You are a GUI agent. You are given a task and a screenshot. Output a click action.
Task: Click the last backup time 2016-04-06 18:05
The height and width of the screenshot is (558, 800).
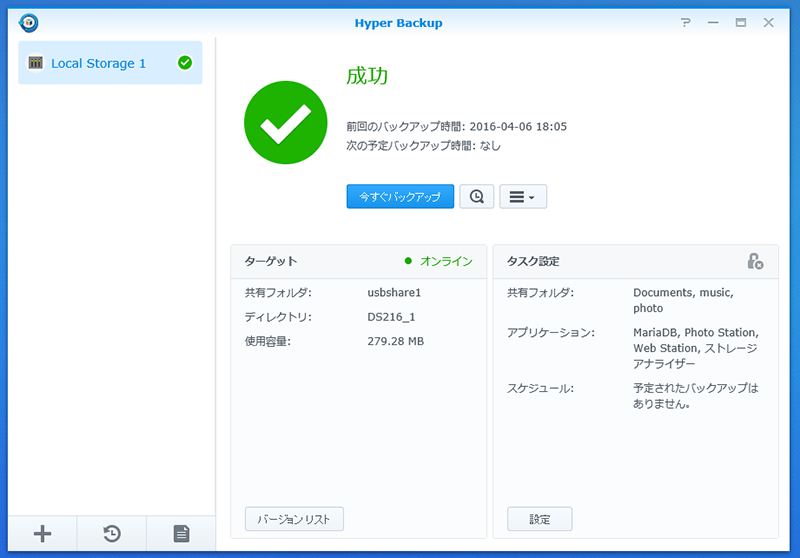coord(518,126)
